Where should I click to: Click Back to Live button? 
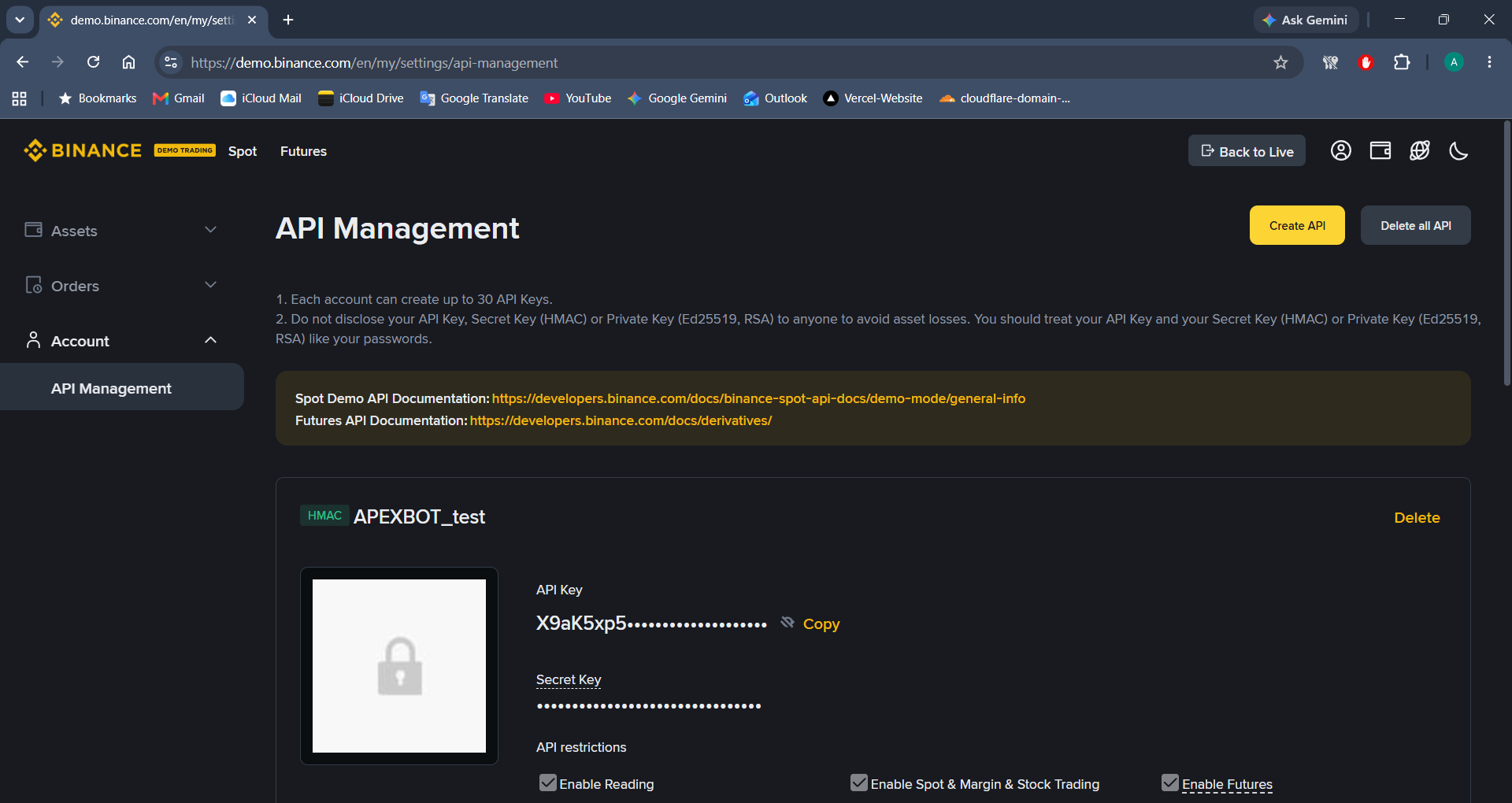(x=1247, y=151)
